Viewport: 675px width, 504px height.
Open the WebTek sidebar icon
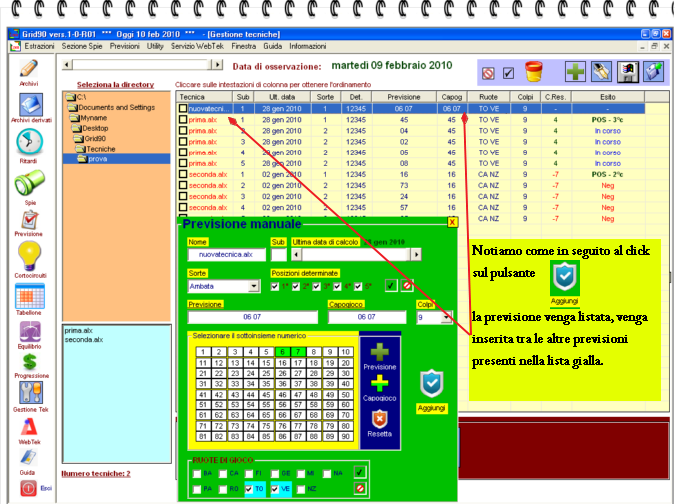[29, 427]
